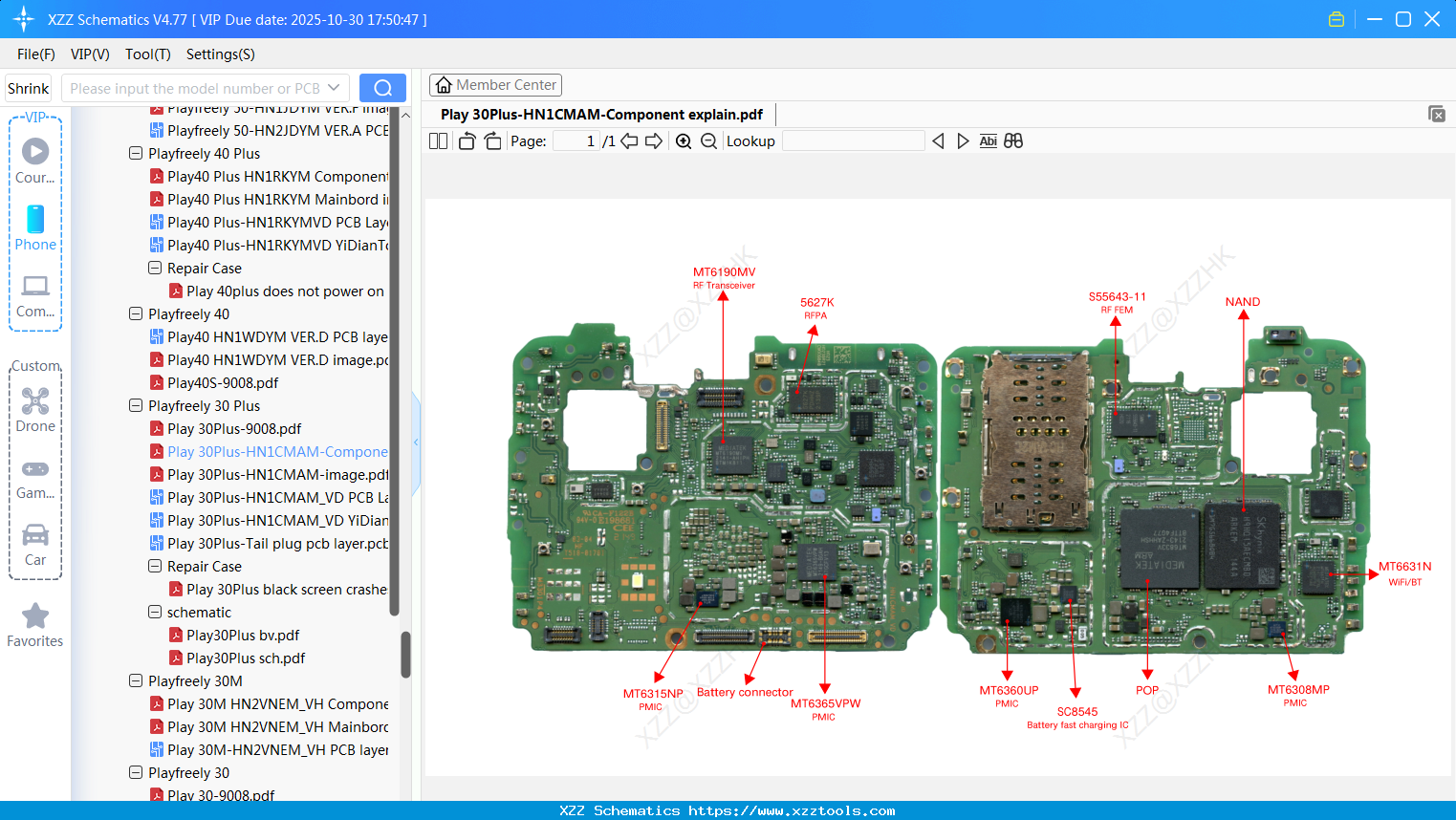The image size is (1456, 820).
Task: Open the Settings(S) menu
Action: [221, 54]
